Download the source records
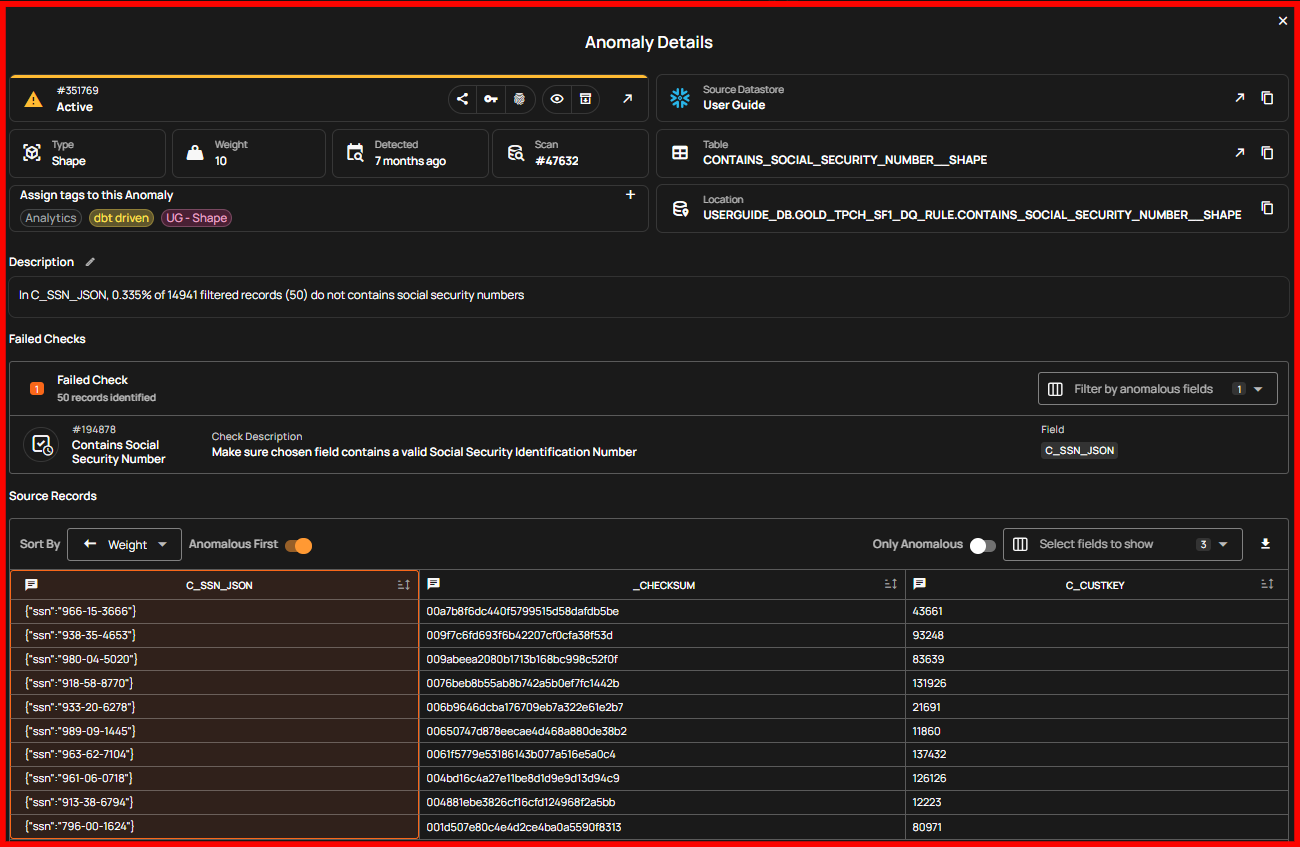This screenshot has width=1300, height=847. click(1265, 544)
